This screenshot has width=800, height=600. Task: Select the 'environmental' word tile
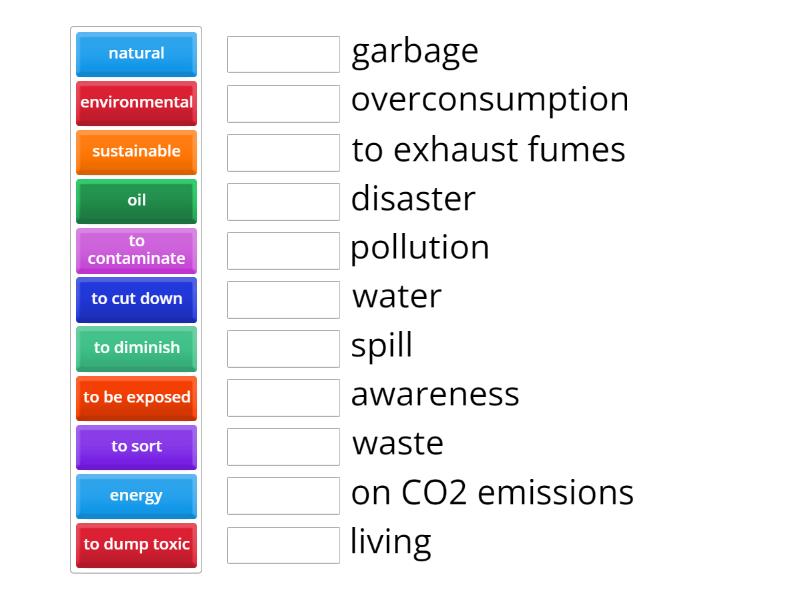136,103
